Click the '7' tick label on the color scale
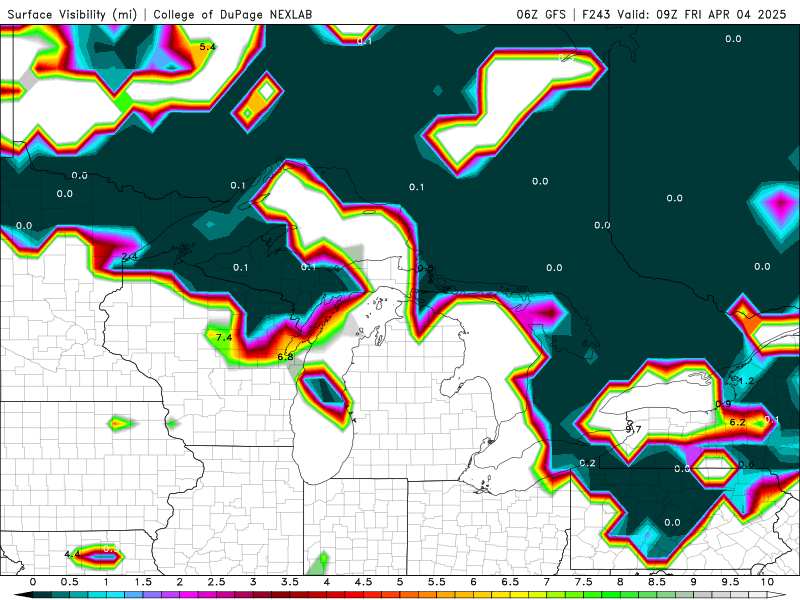800x600 pixels. tap(547, 582)
